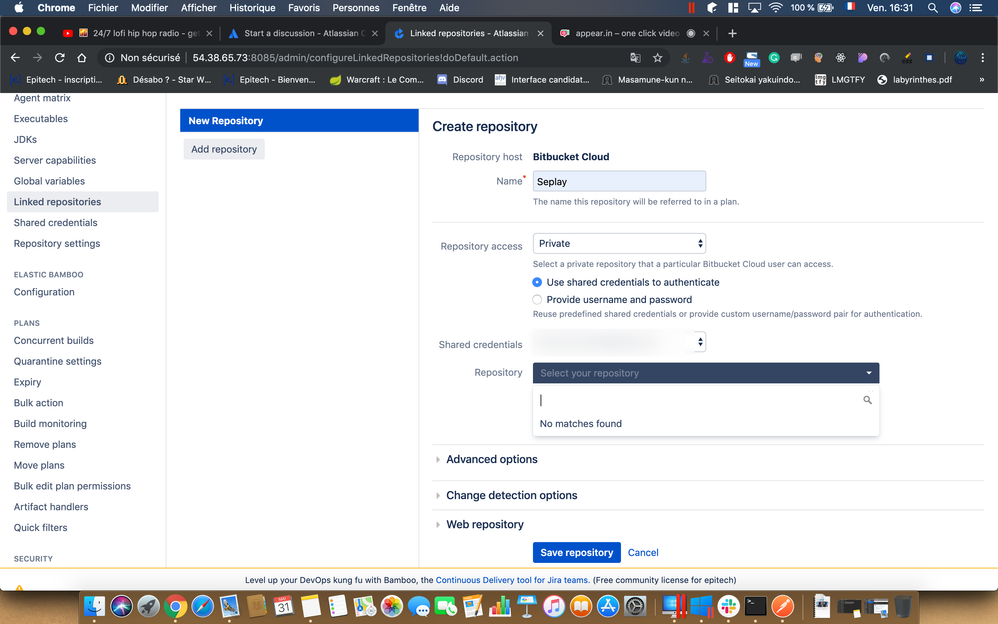Bookmark this page with the star icon

click(x=657, y=58)
